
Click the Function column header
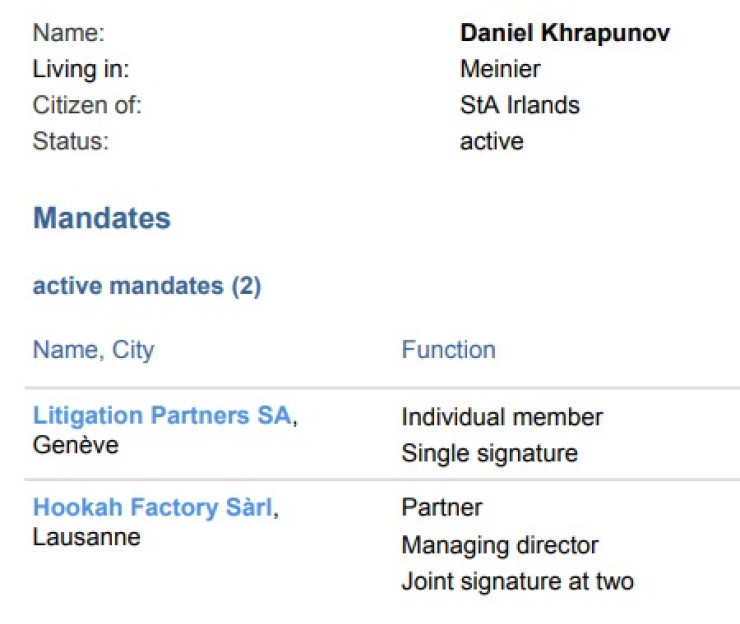click(448, 350)
